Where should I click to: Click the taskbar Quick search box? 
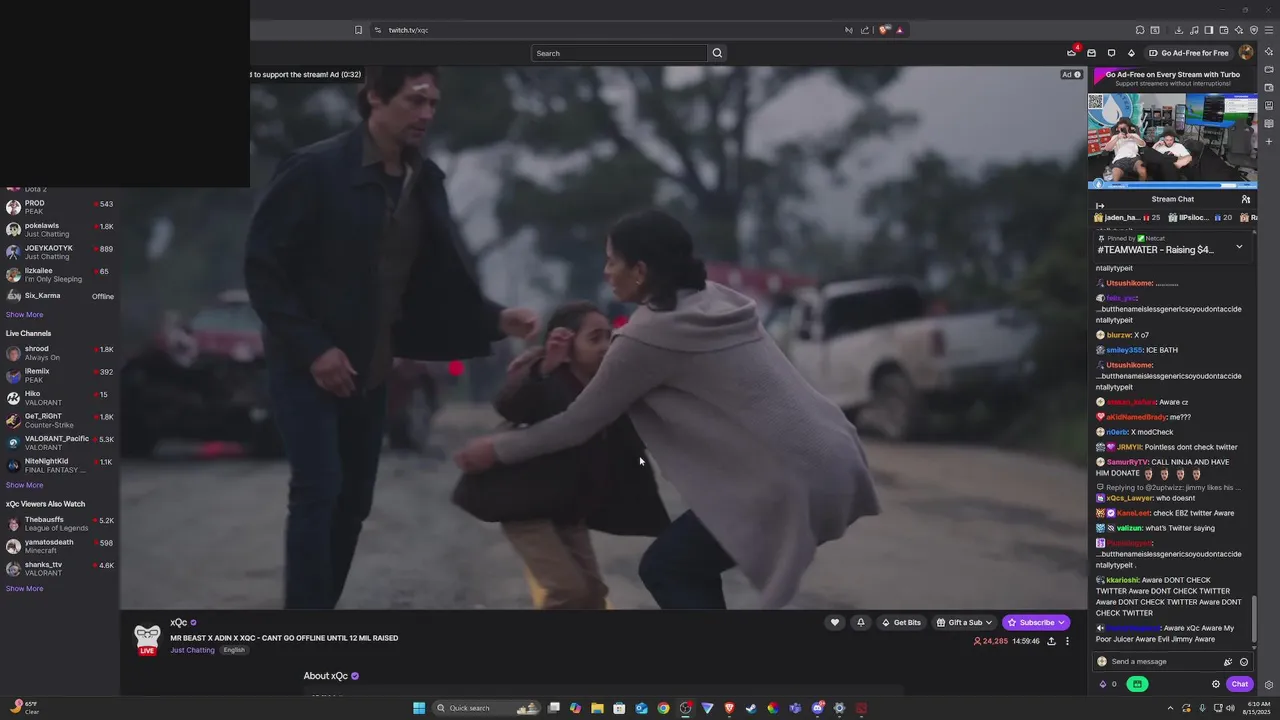click(x=486, y=708)
